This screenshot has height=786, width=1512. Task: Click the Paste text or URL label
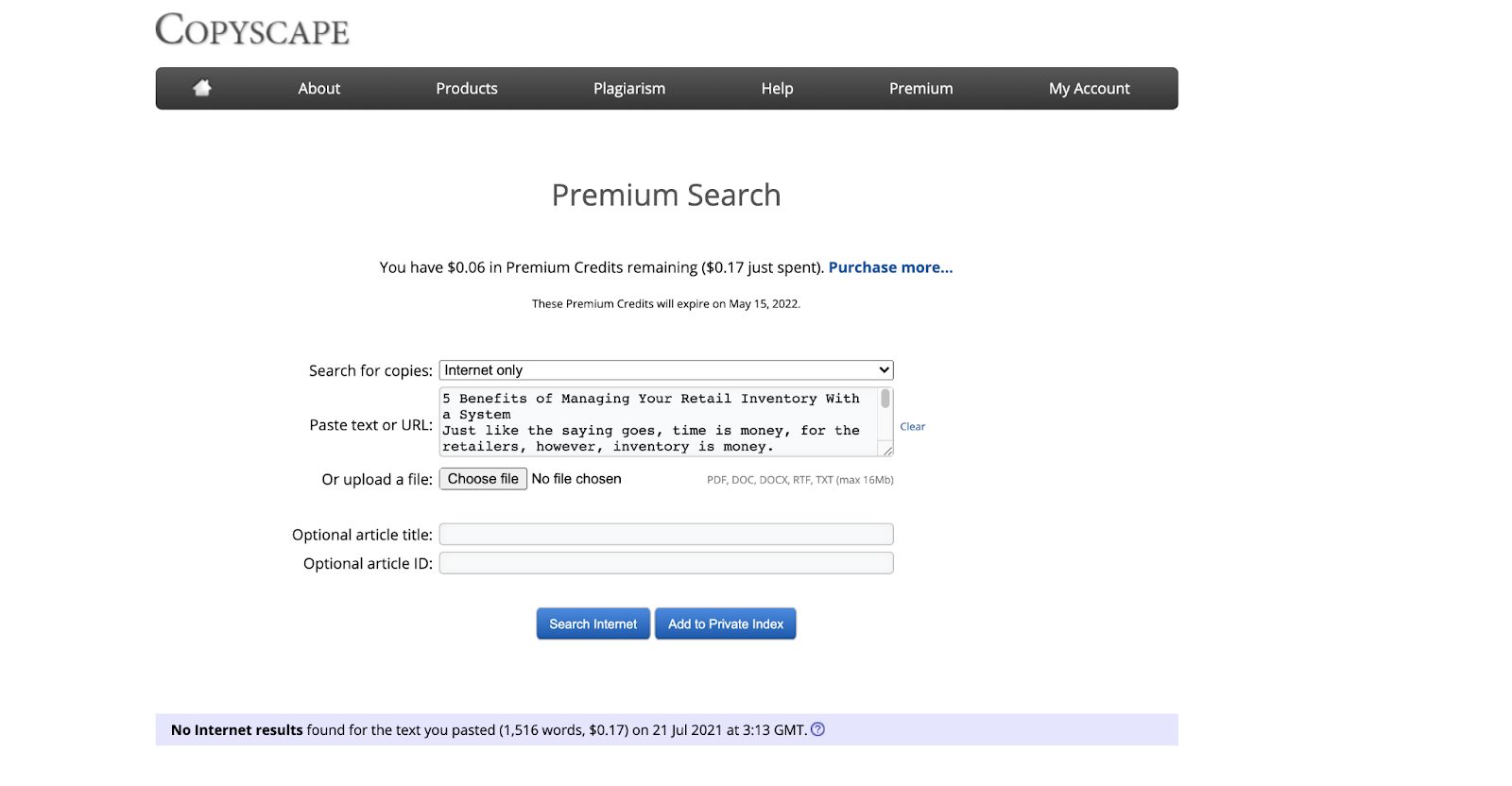coord(371,425)
